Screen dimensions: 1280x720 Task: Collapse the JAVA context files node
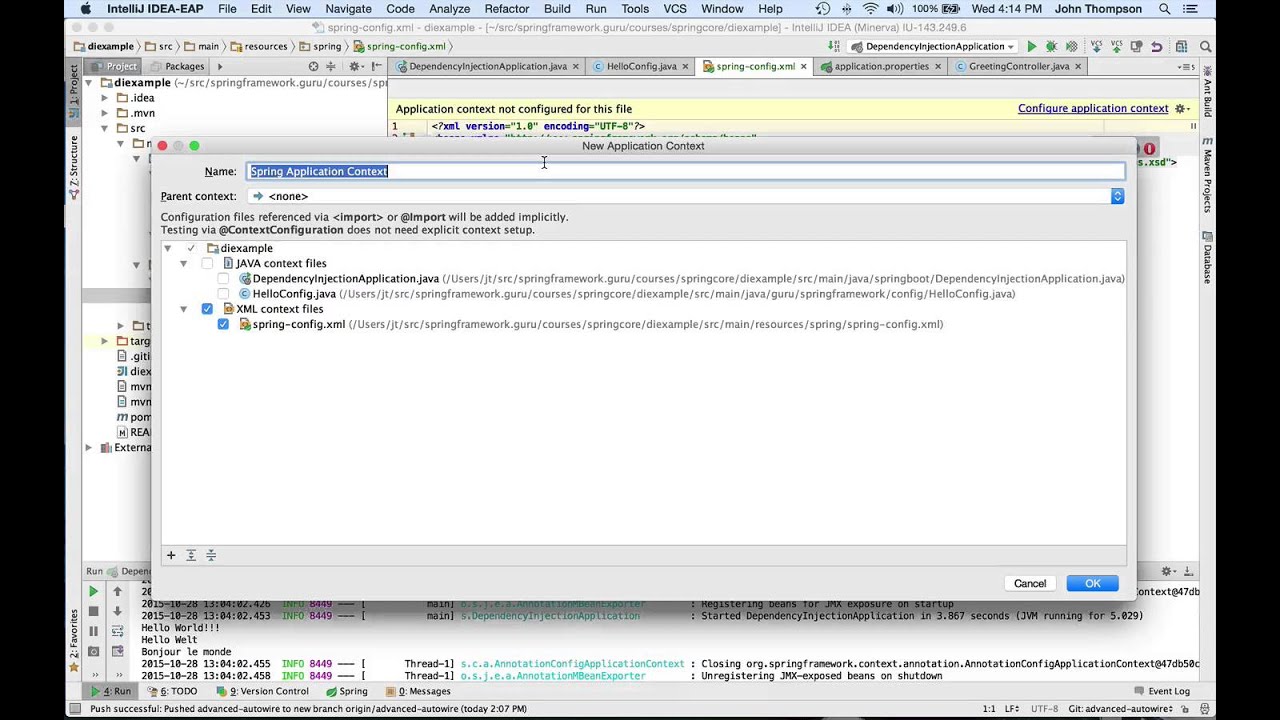coord(183,263)
